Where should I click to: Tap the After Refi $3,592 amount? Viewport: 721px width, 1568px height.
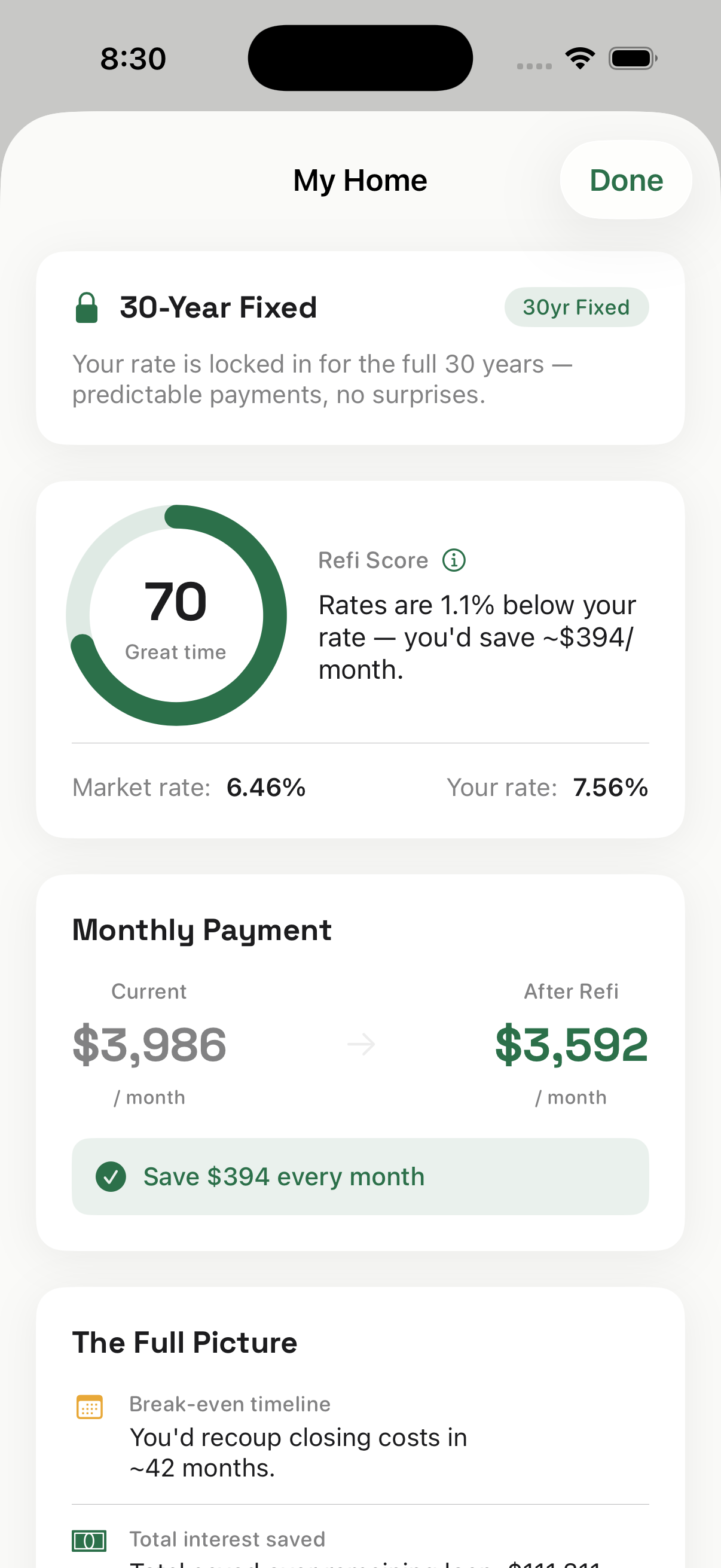click(x=572, y=1045)
